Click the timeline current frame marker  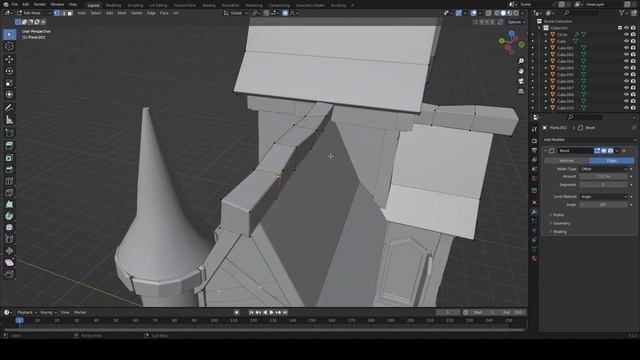(19, 320)
